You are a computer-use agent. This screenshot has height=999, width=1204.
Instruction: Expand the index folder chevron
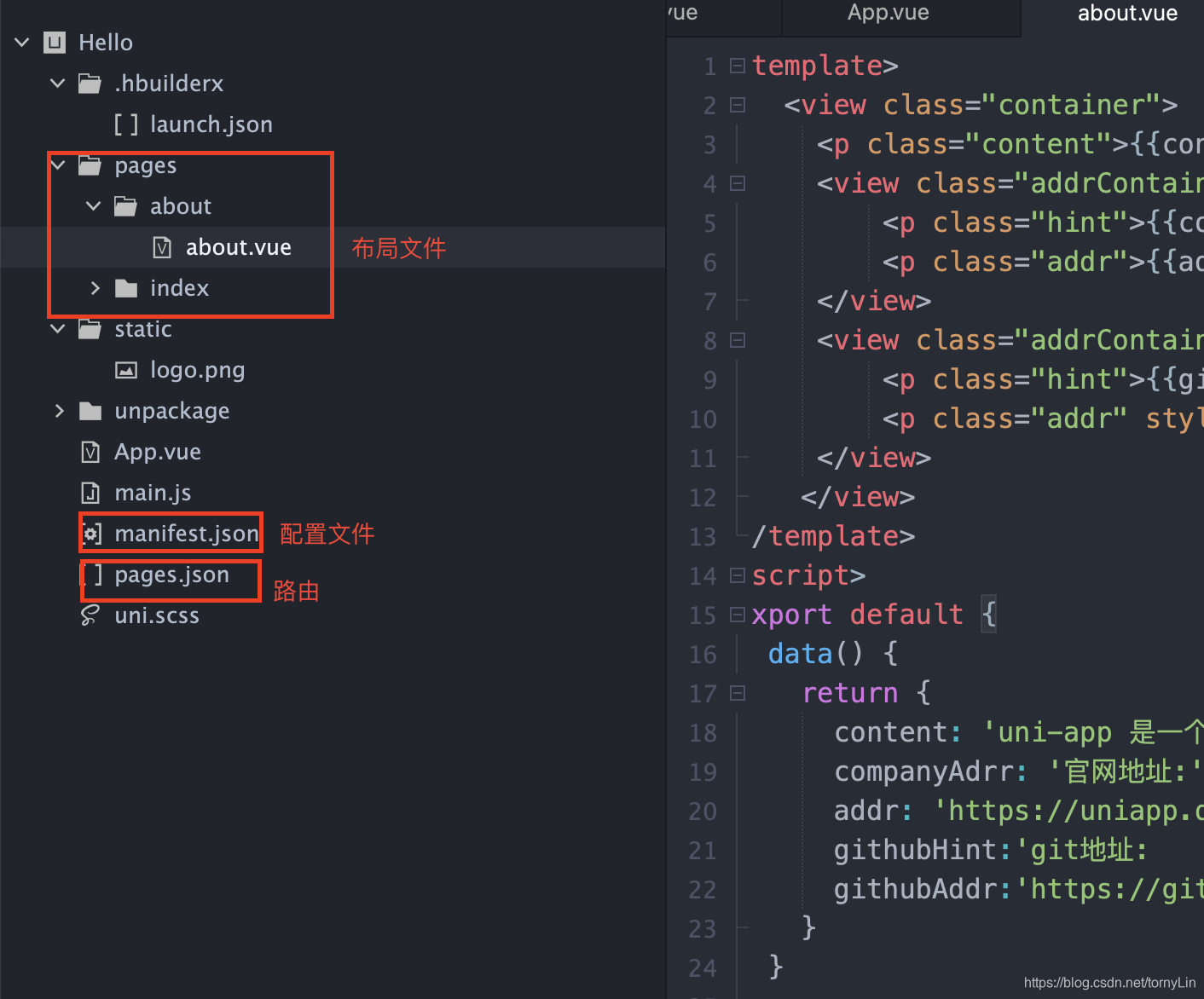[x=95, y=288]
